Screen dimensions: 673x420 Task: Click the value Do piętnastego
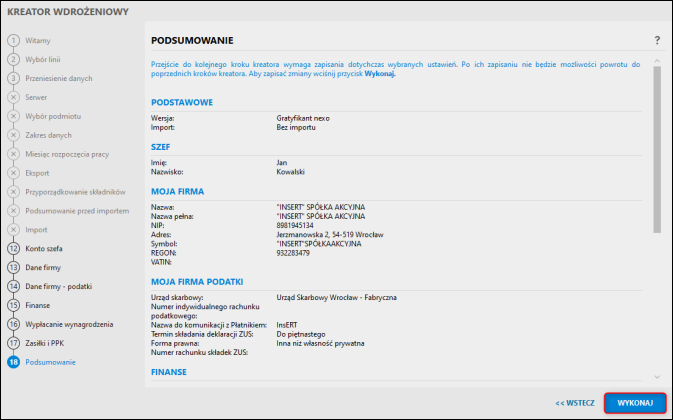pyautogui.click(x=301, y=334)
